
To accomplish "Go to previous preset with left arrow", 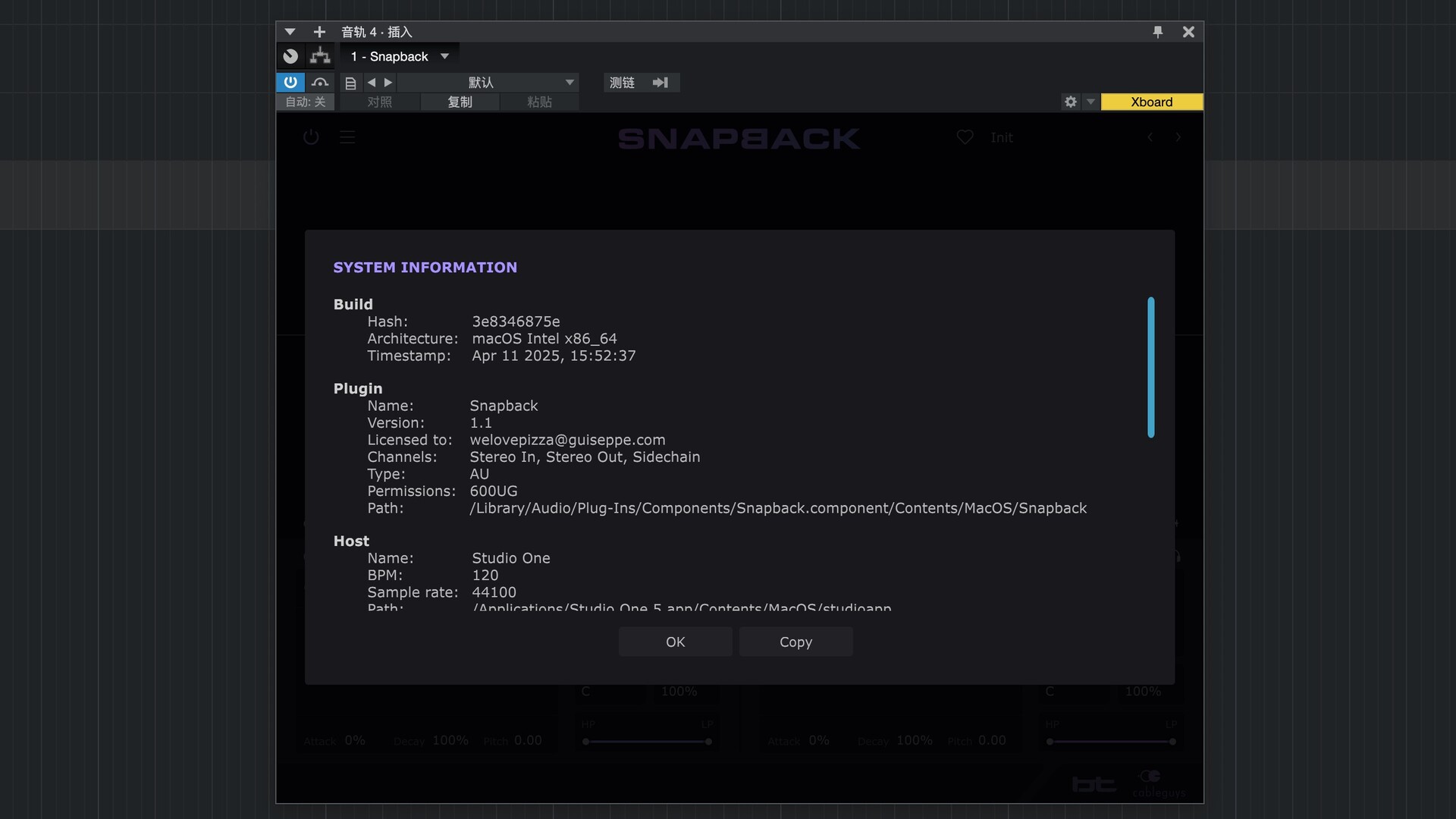I will (372, 82).
